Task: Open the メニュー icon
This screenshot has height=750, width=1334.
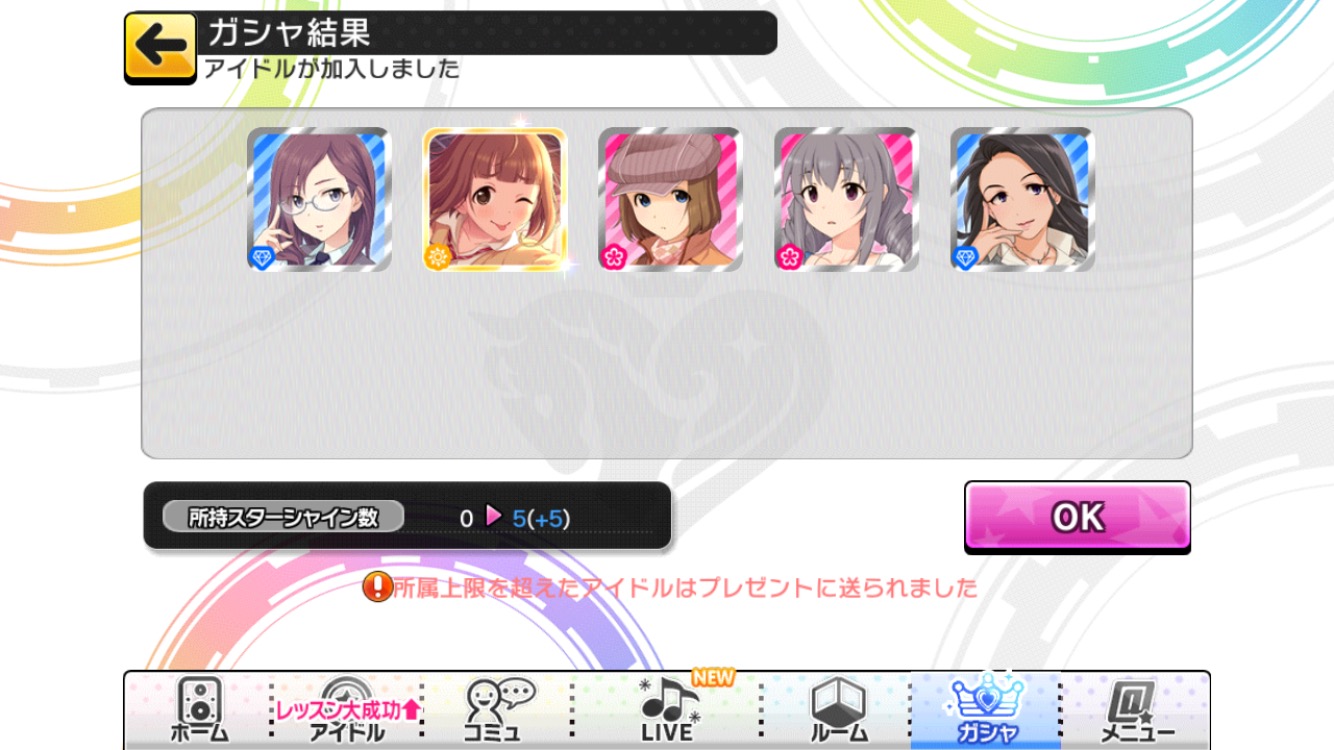Action: (x=1137, y=710)
